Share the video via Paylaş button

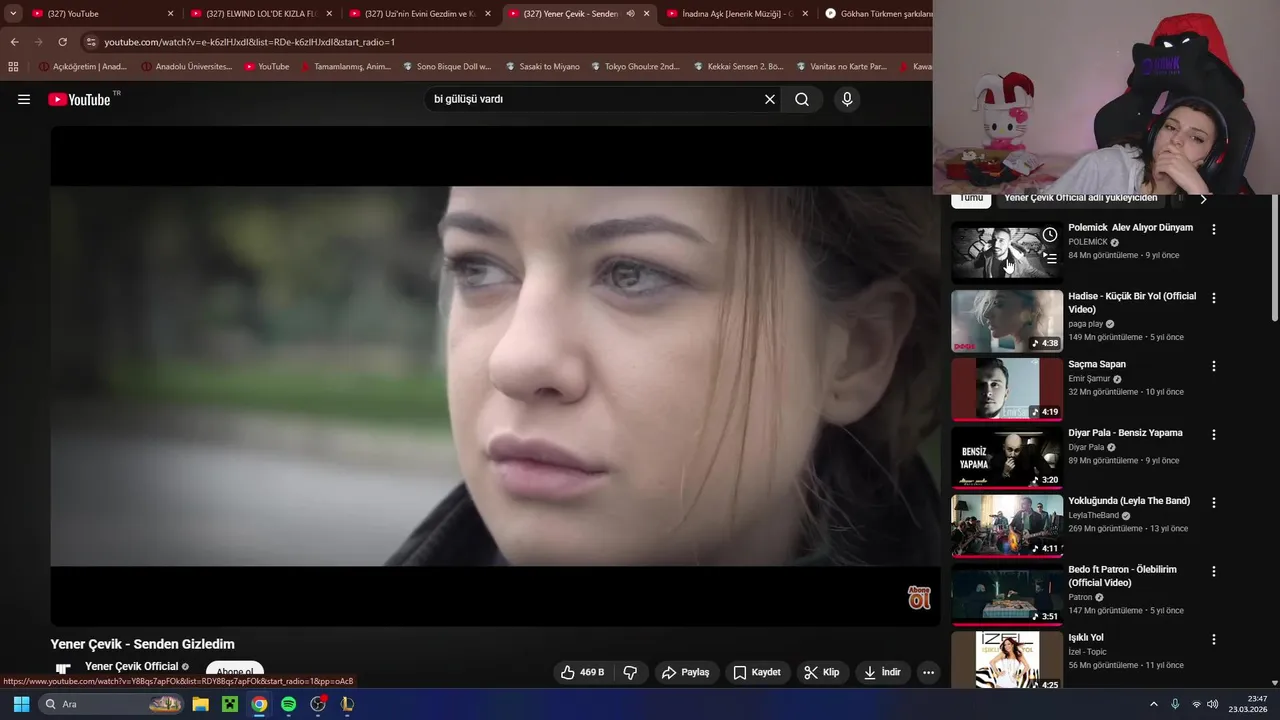point(686,672)
